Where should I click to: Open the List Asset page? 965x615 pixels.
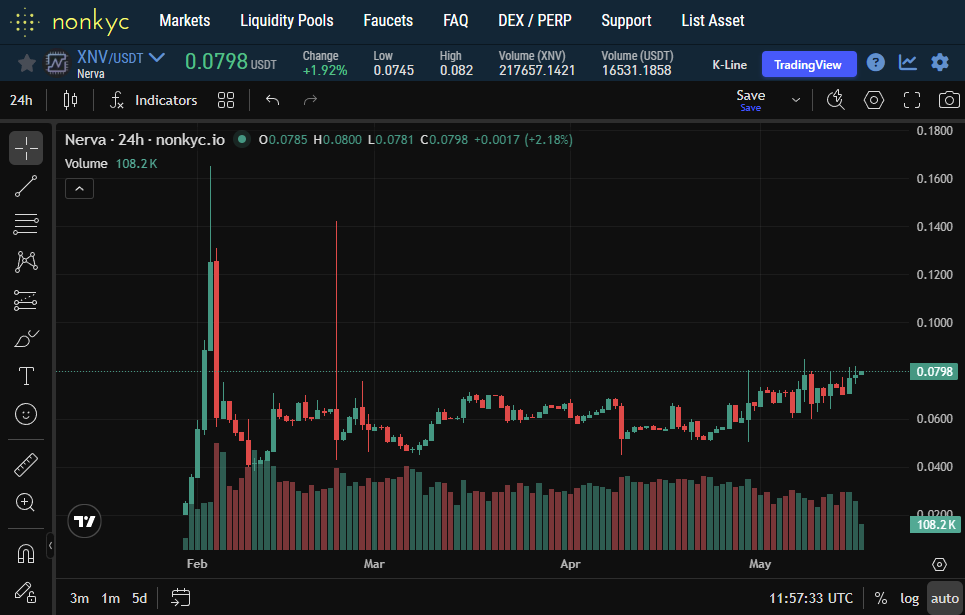[x=713, y=20]
